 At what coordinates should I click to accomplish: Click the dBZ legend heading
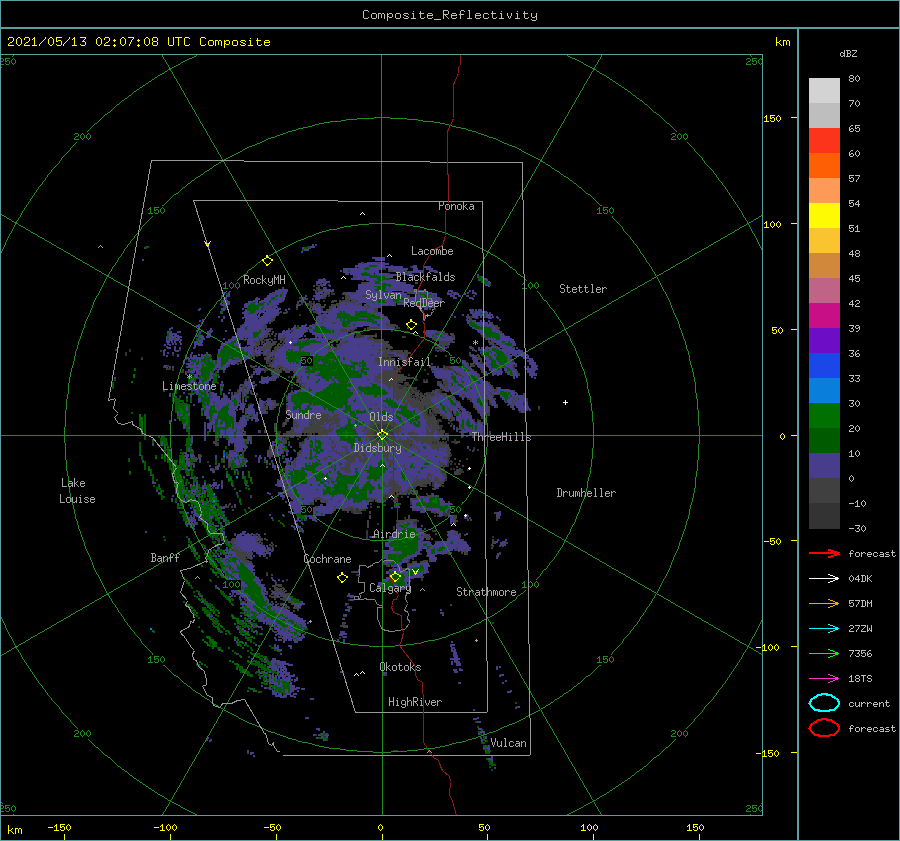(848, 53)
